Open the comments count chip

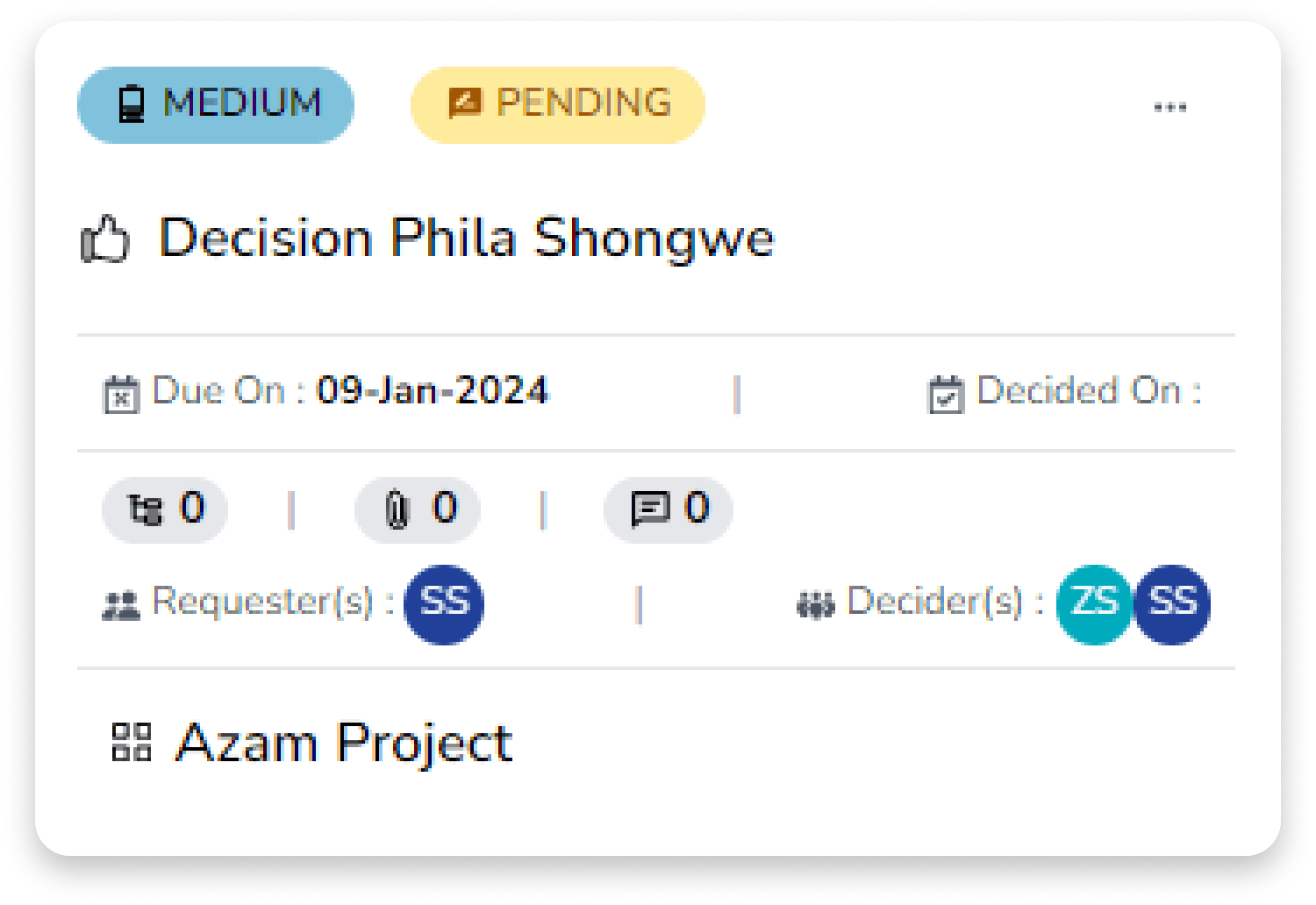[x=669, y=510]
